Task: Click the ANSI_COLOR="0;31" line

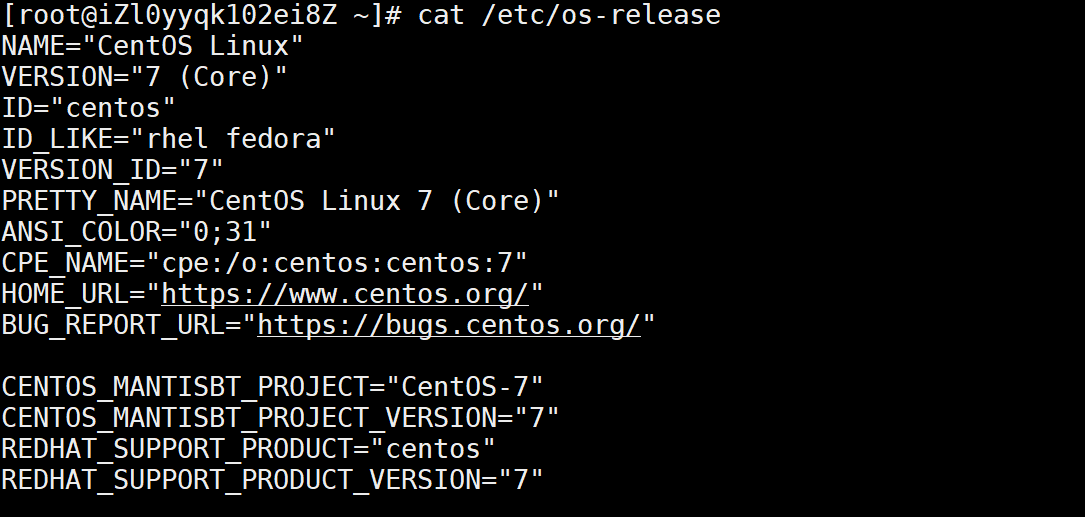Action: tap(137, 232)
